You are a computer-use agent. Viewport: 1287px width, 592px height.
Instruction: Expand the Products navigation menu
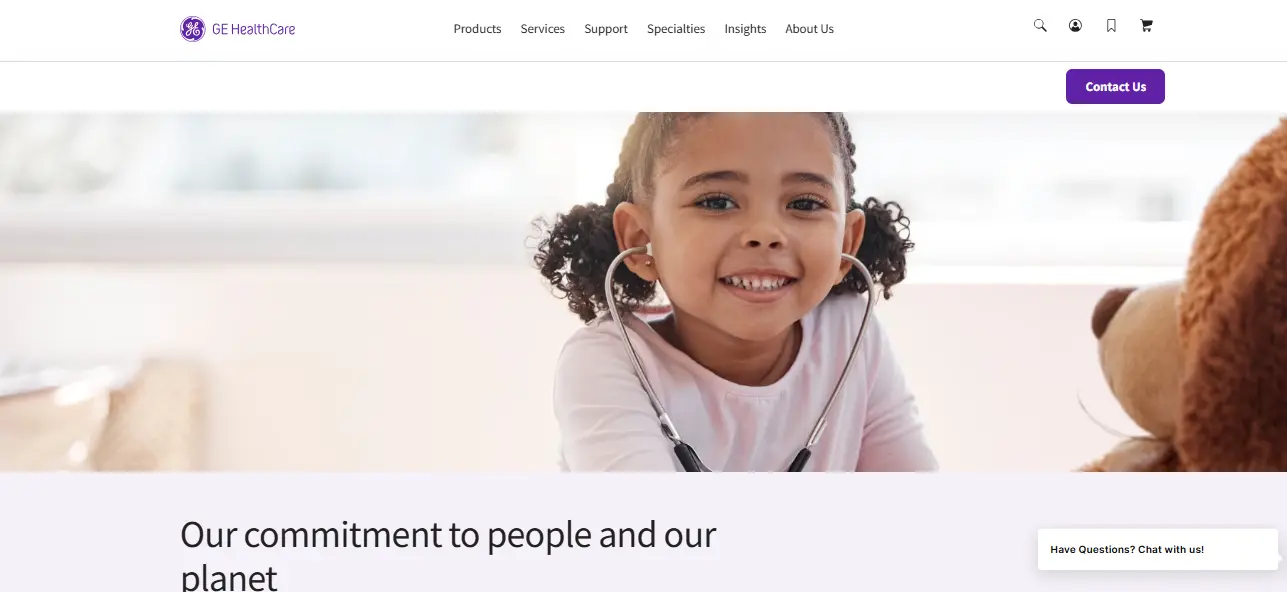coord(477,29)
